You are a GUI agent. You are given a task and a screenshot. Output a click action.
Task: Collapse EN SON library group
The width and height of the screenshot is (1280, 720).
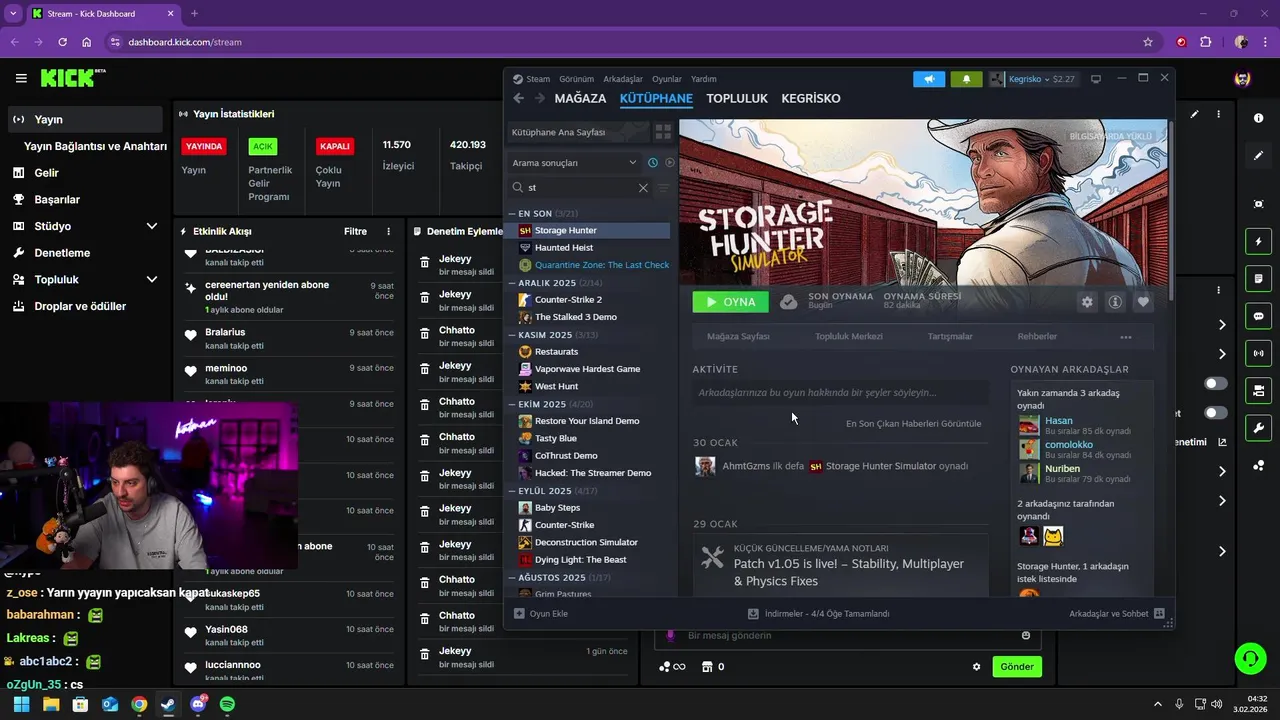click(x=513, y=214)
